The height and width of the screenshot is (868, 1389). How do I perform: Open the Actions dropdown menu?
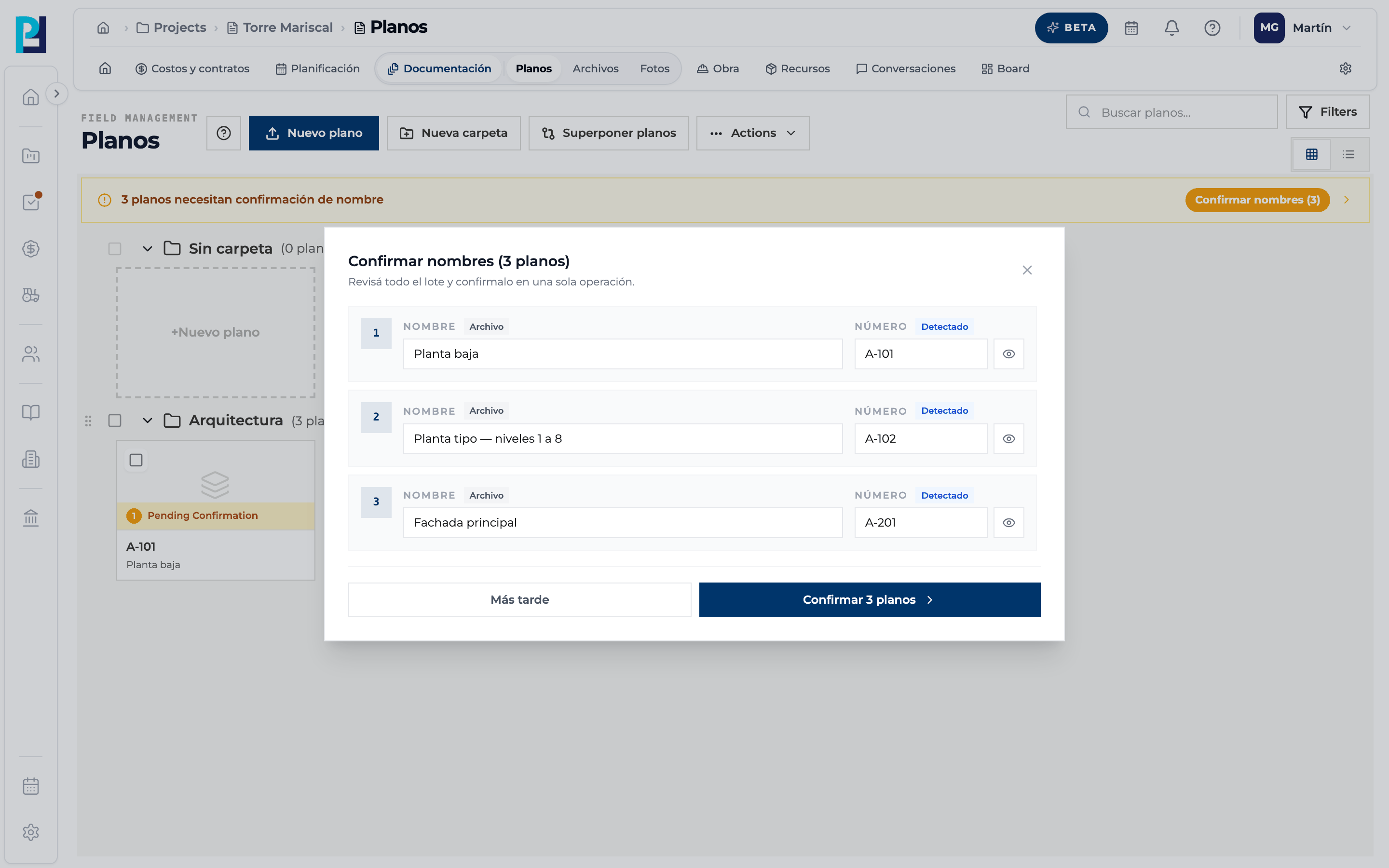click(x=753, y=133)
